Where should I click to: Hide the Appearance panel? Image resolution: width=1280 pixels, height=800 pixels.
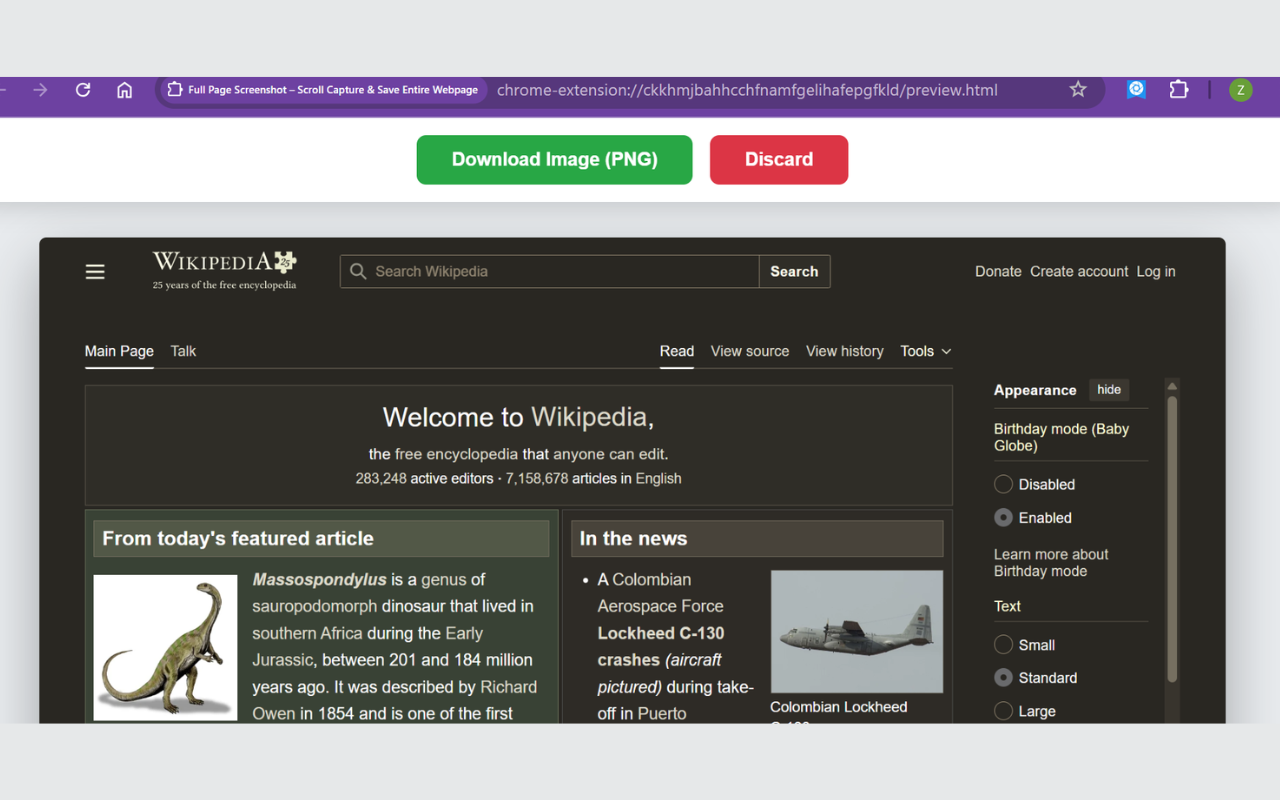point(1109,390)
